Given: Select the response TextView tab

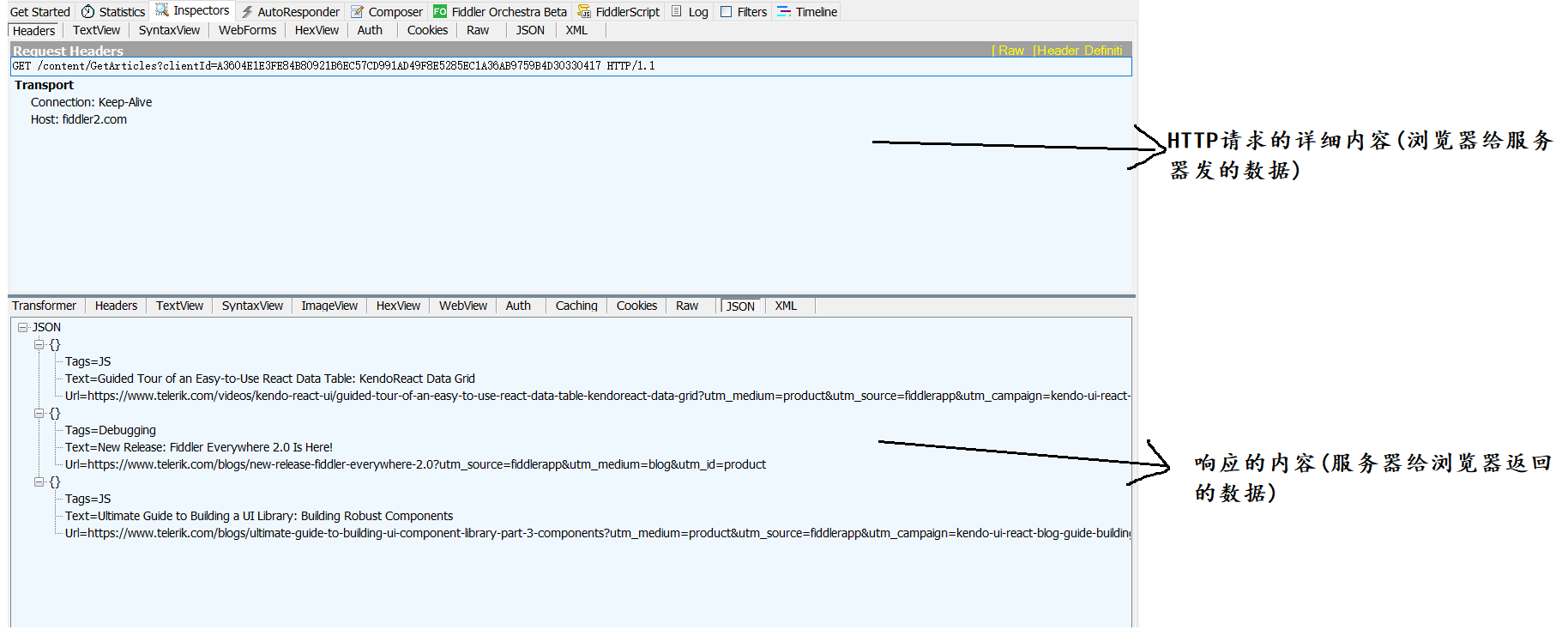Looking at the screenshot, I should [x=179, y=306].
